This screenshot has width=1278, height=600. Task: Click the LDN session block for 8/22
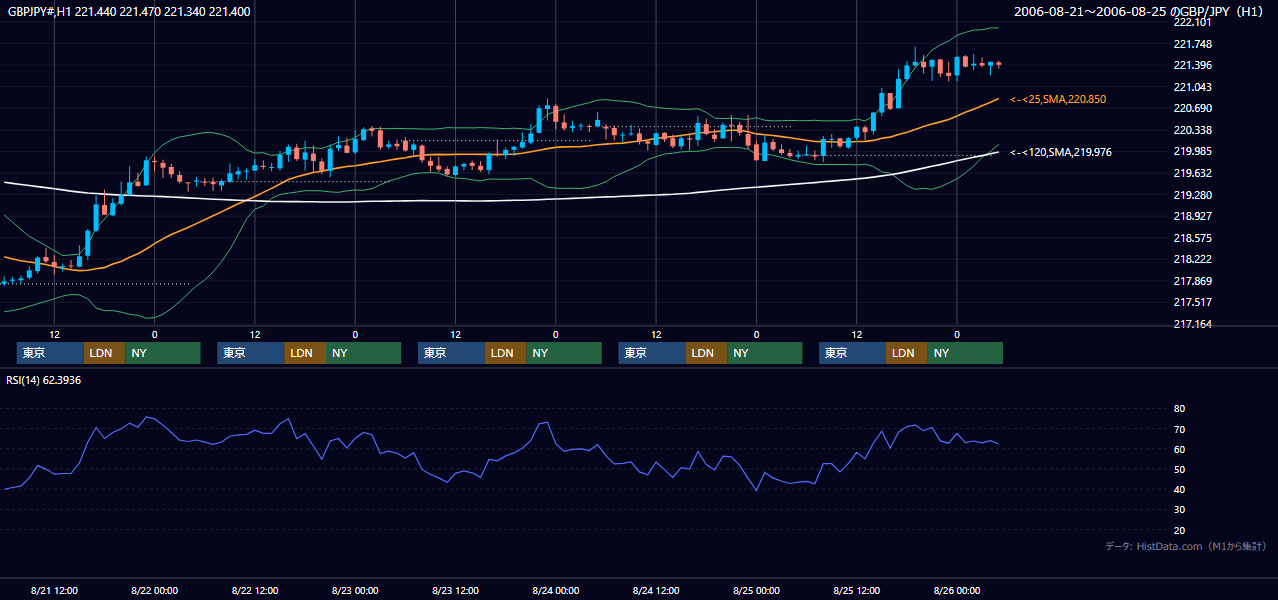(304, 353)
